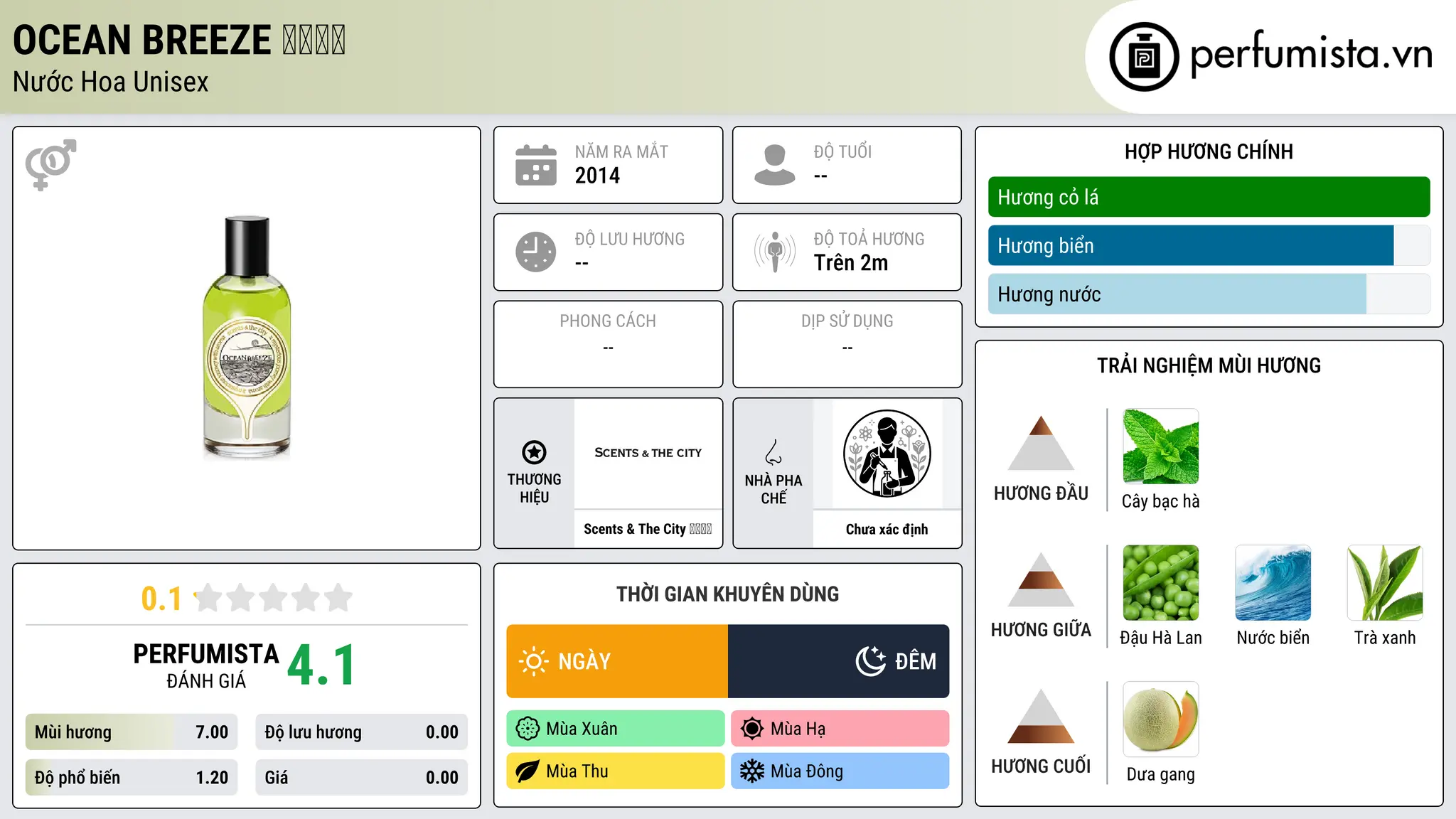Select the Hương cỏ lá accord bar
The width and height of the screenshot is (1456, 819).
coord(1209,197)
